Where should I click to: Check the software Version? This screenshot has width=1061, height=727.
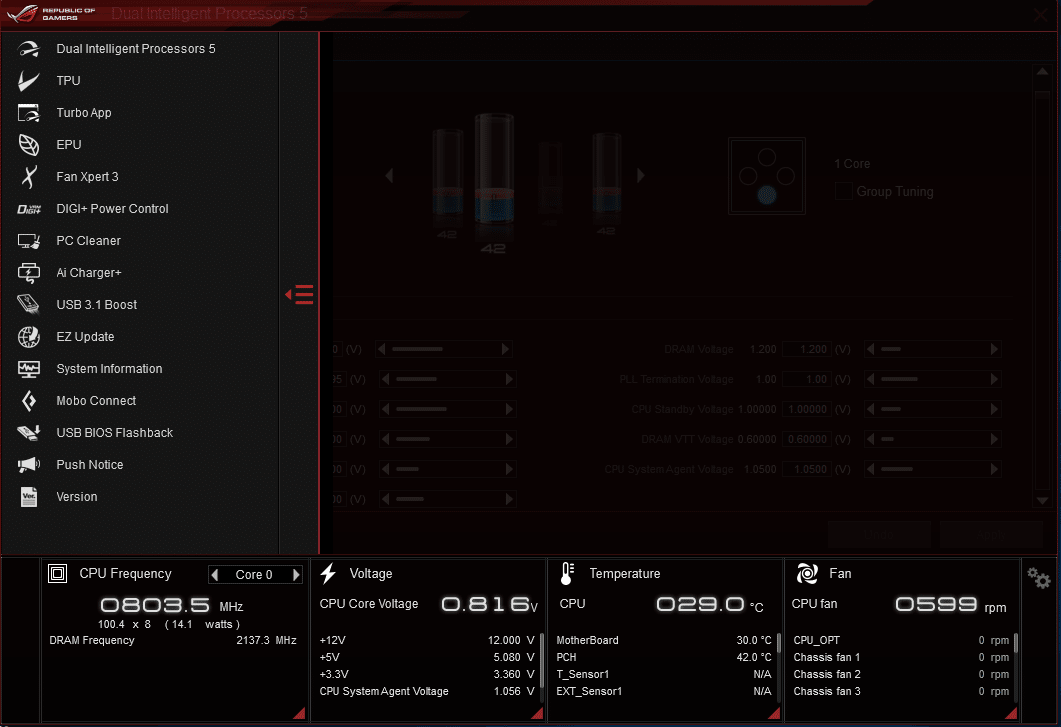(76, 496)
